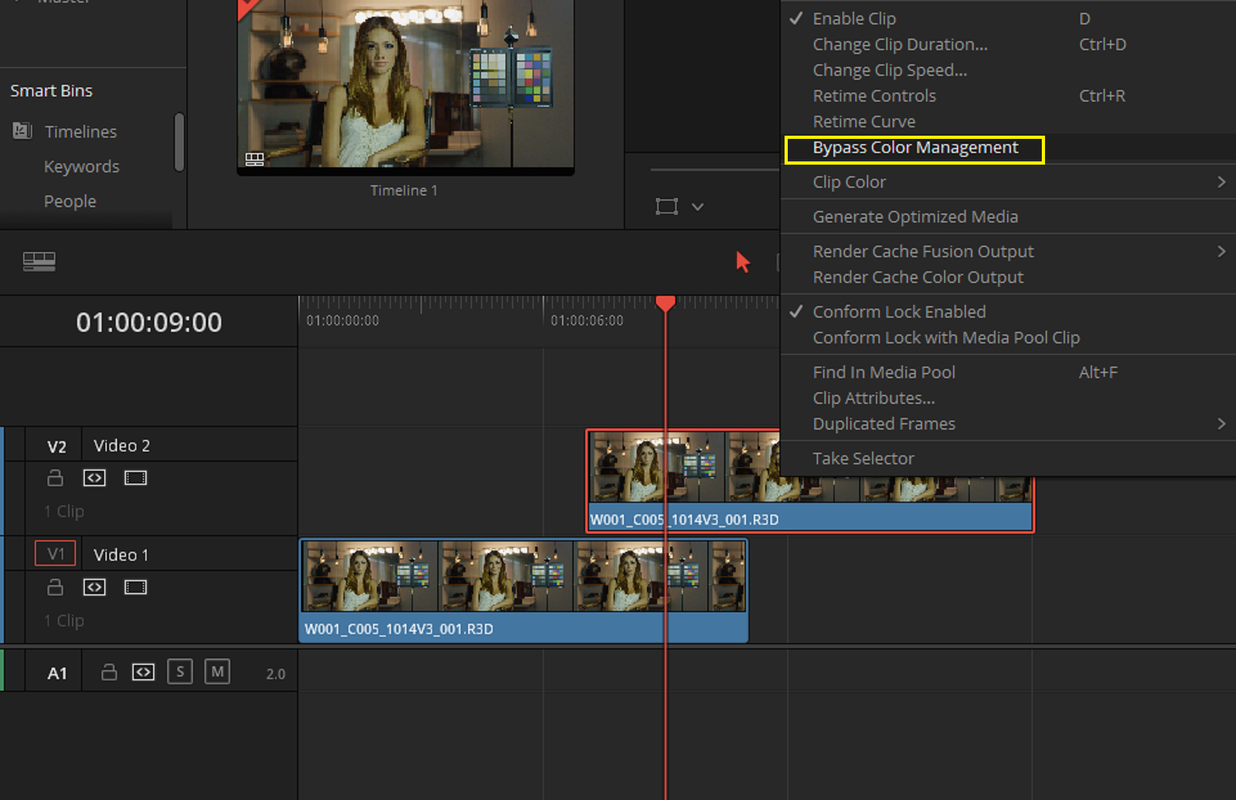Open Retime Controls from the menu

click(x=1008, y=96)
